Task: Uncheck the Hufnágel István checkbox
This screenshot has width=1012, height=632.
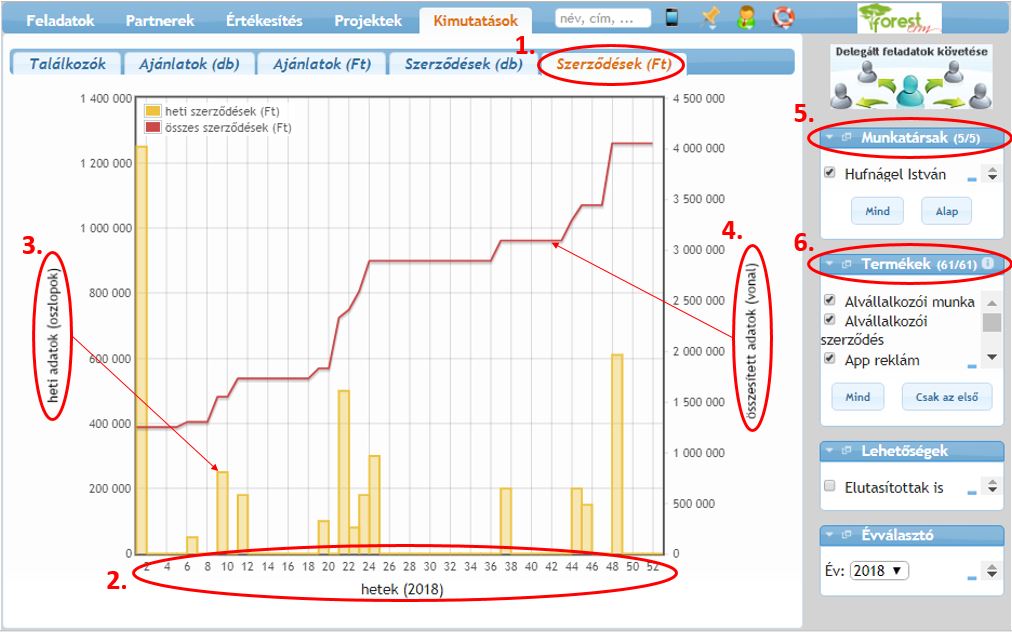Action: [x=830, y=173]
